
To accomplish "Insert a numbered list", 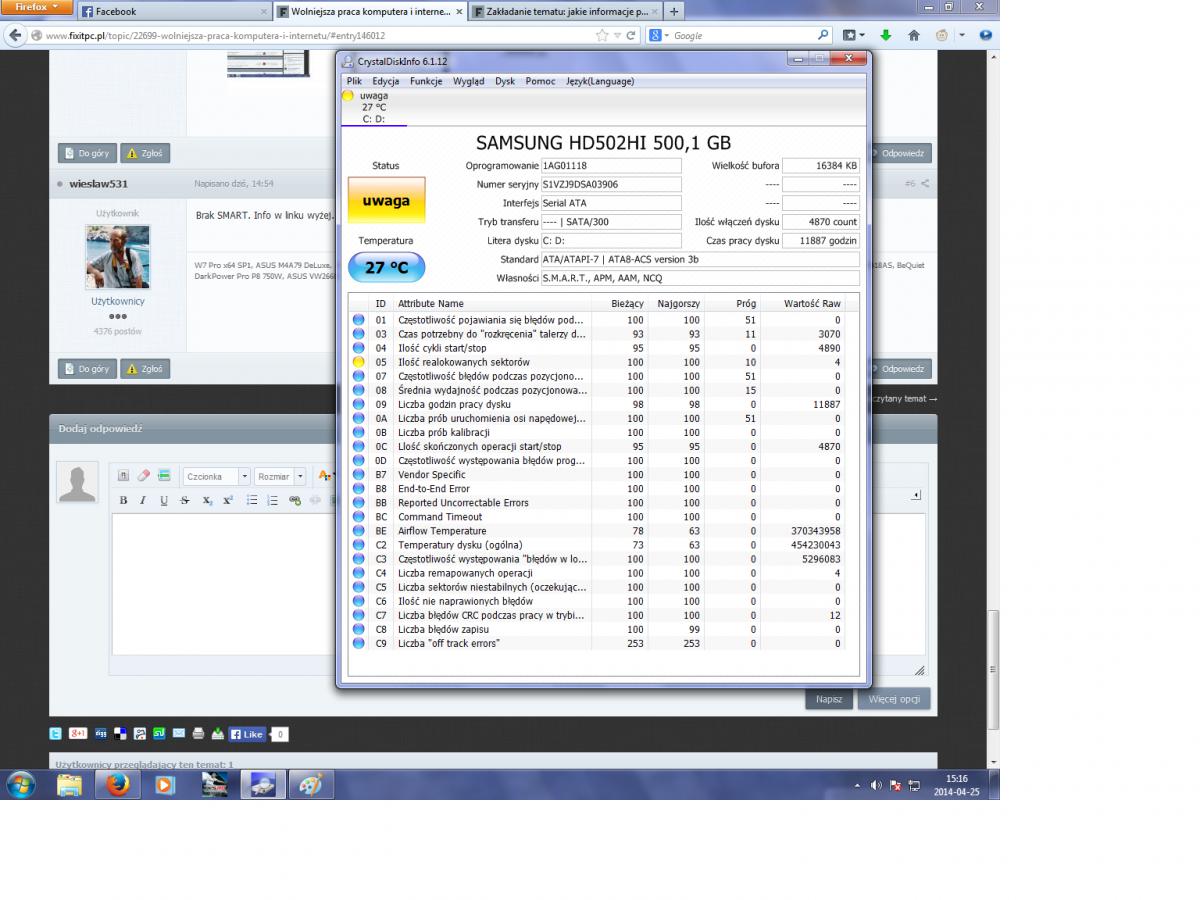I will tap(272, 500).
